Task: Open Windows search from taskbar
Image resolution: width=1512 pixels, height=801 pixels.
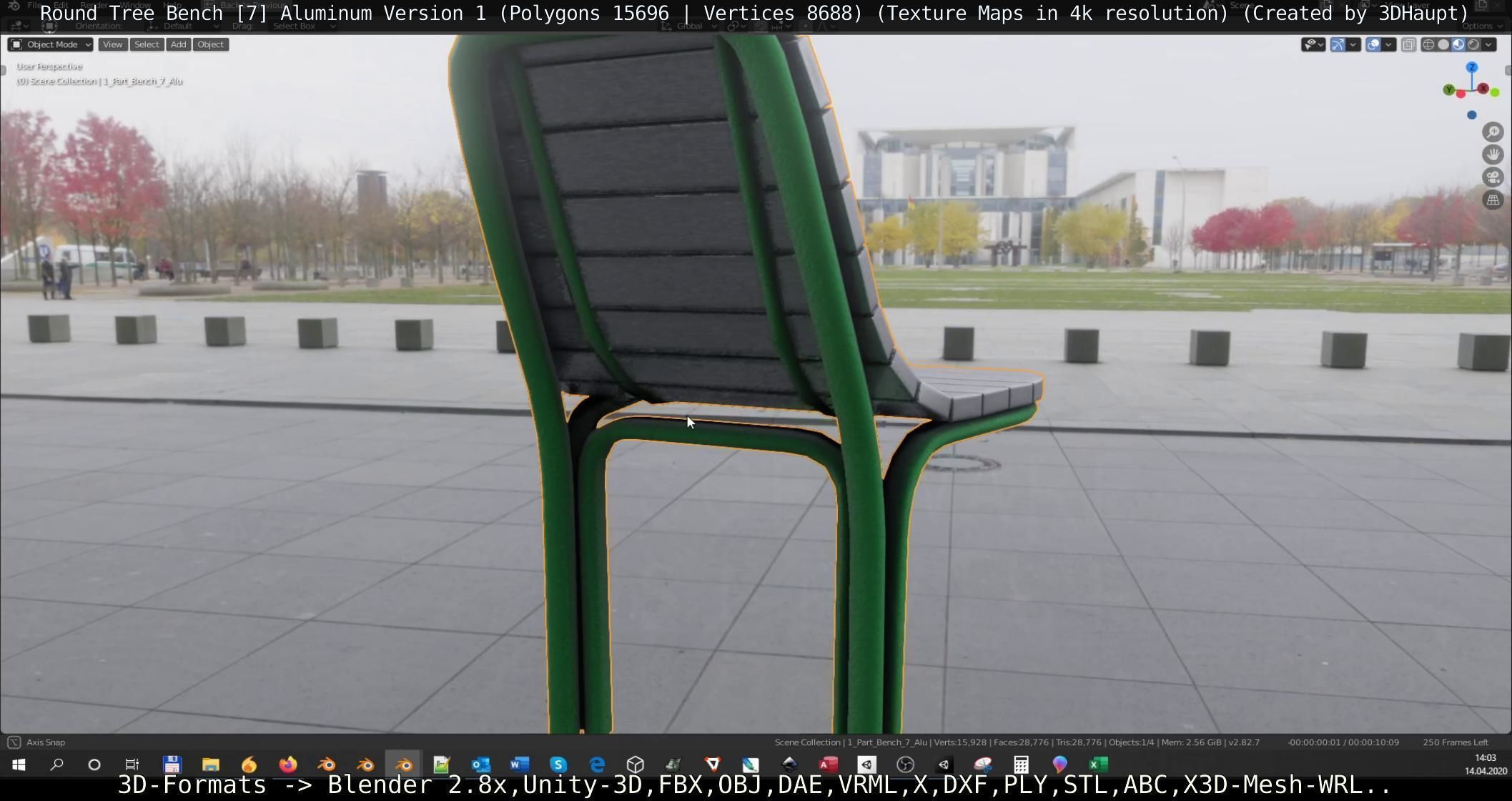Action: tap(56, 765)
